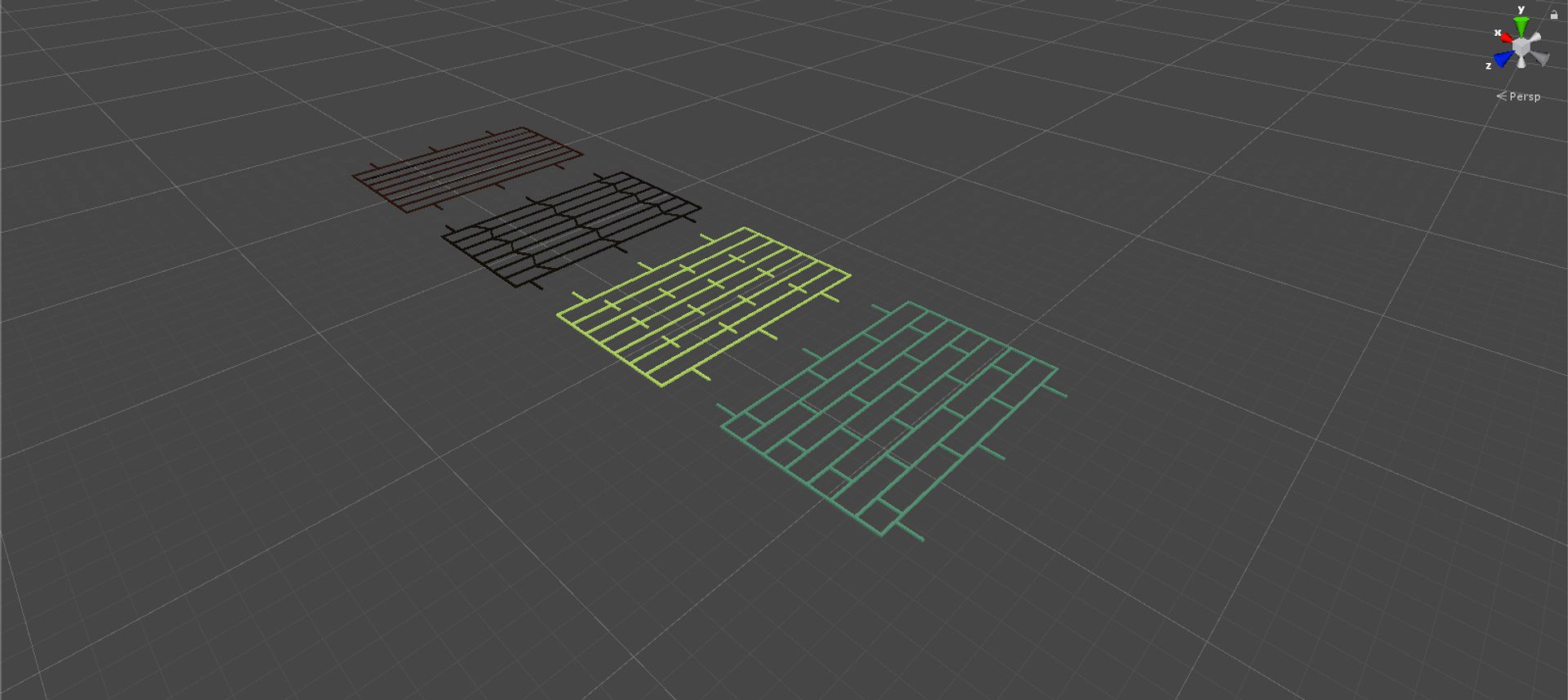Screen dimensions: 1568x700
Task: Click the white 'x' axis letter
Action: (1497, 33)
